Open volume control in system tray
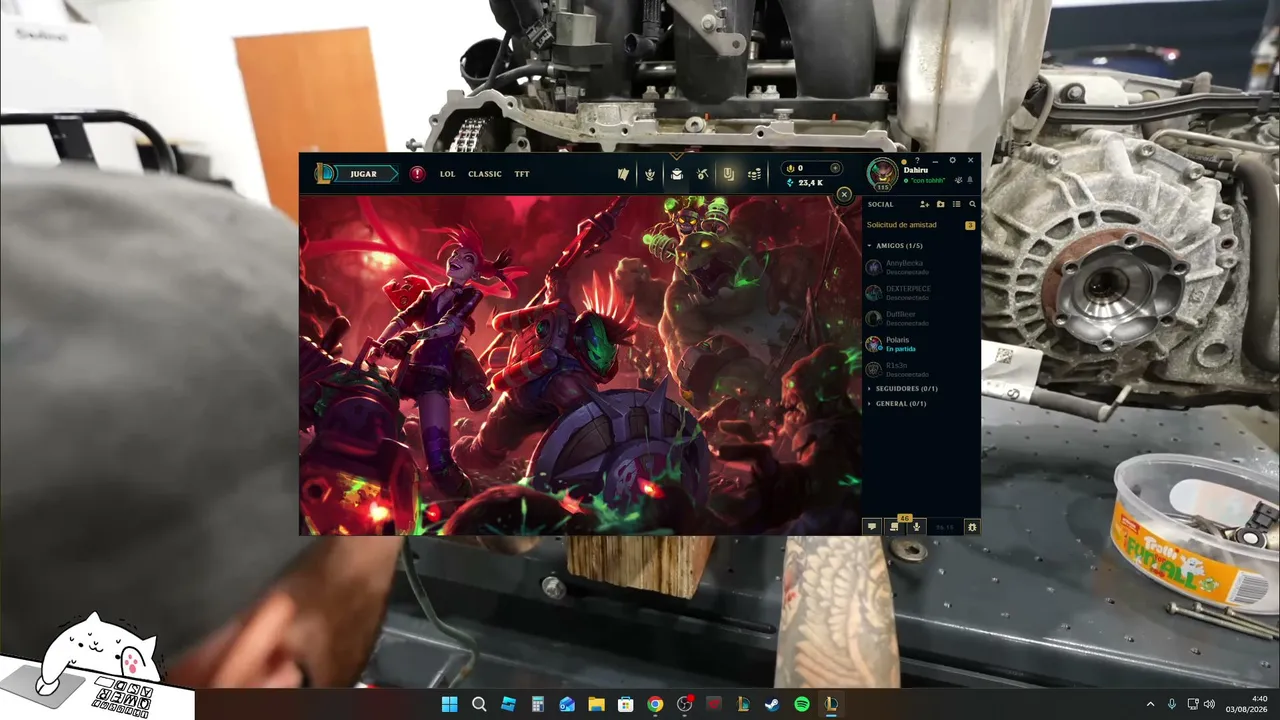Image resolution: width=1280 pixels, height=720 pixels. pyautogui.click(x=1209, y=704)
